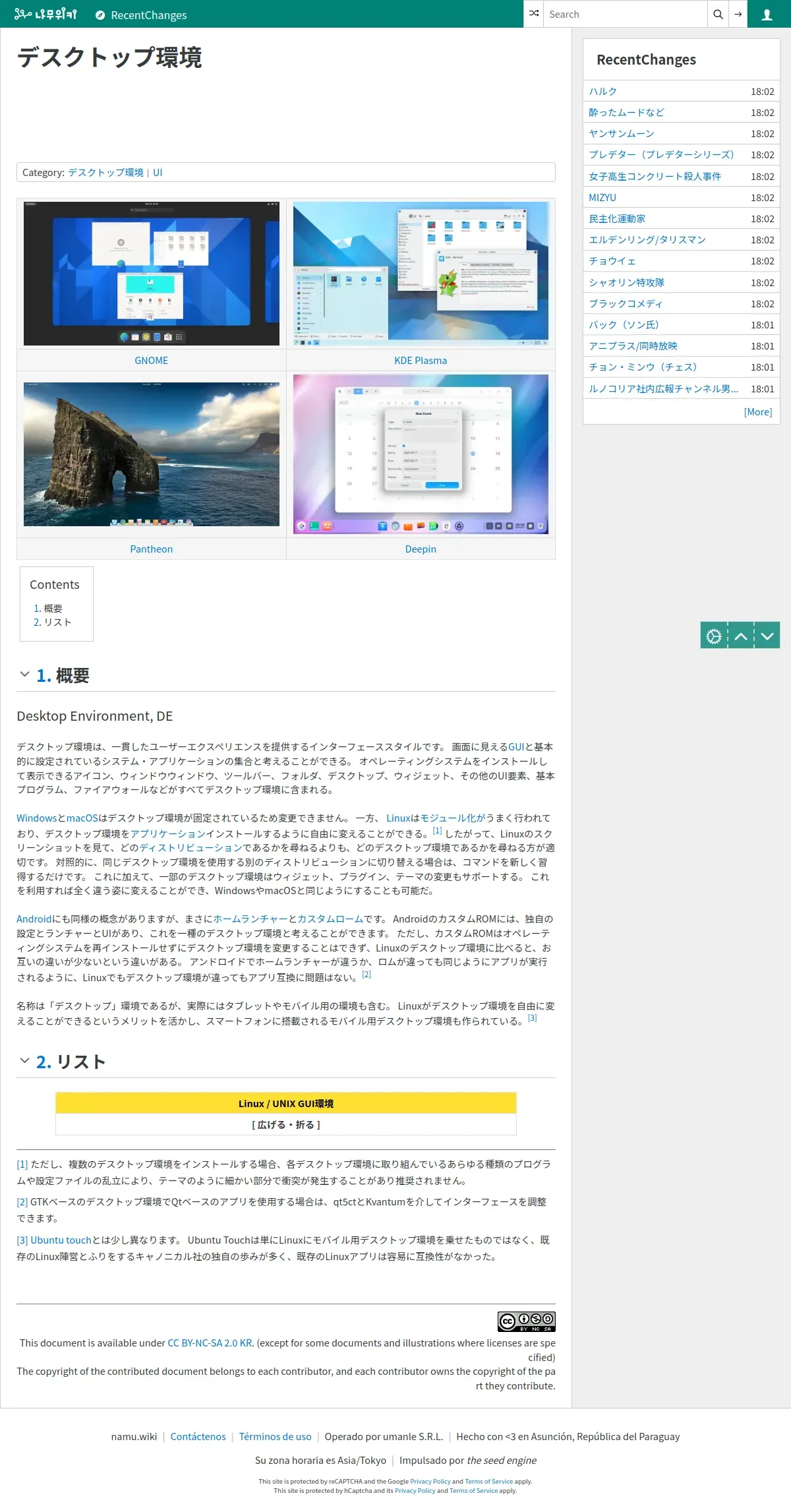Click footnote reference [3] superscript in text
Image resolution: width=791 pixels, height=1512 pixels.
coord(533,1018)
